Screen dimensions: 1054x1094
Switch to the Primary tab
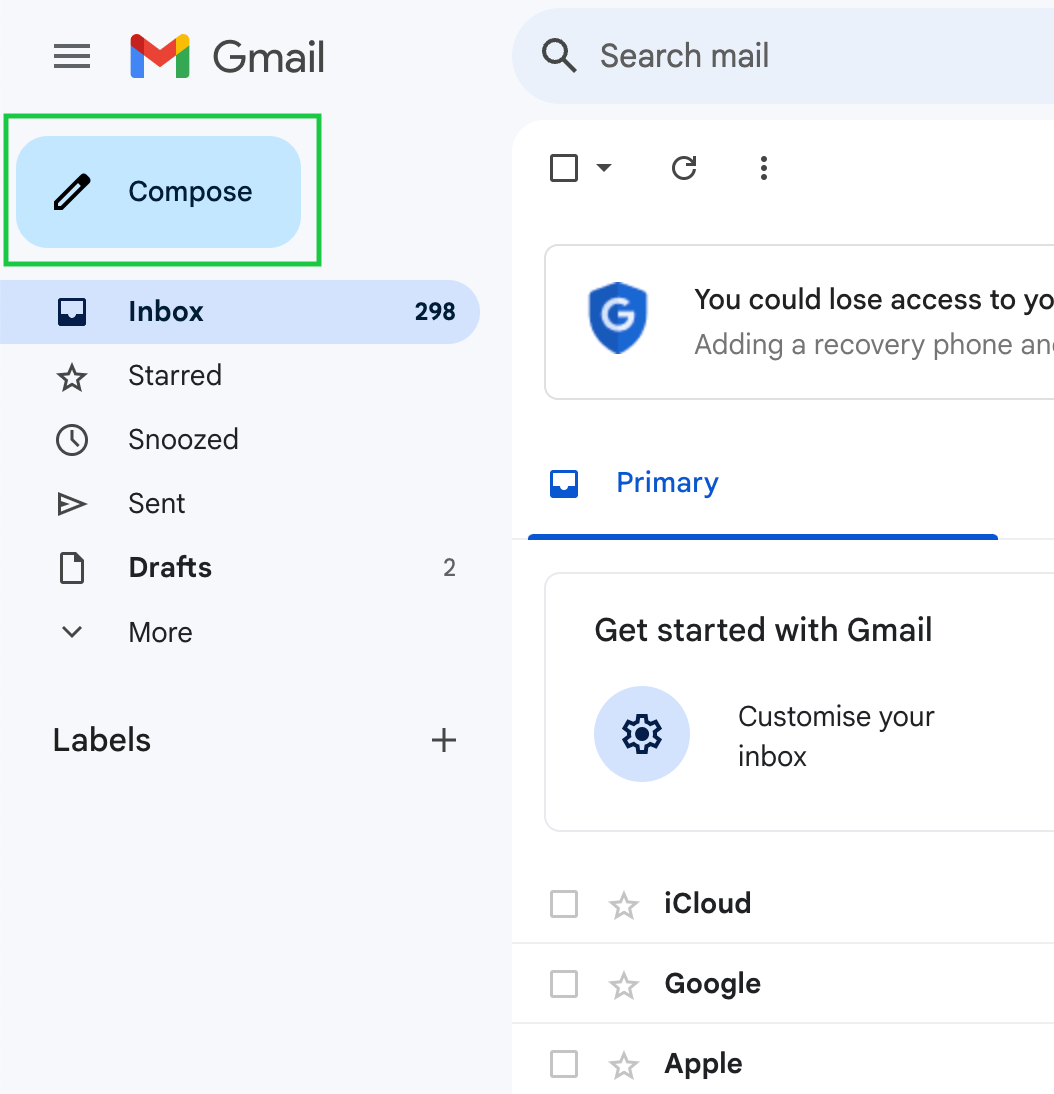tap(762, 484)
